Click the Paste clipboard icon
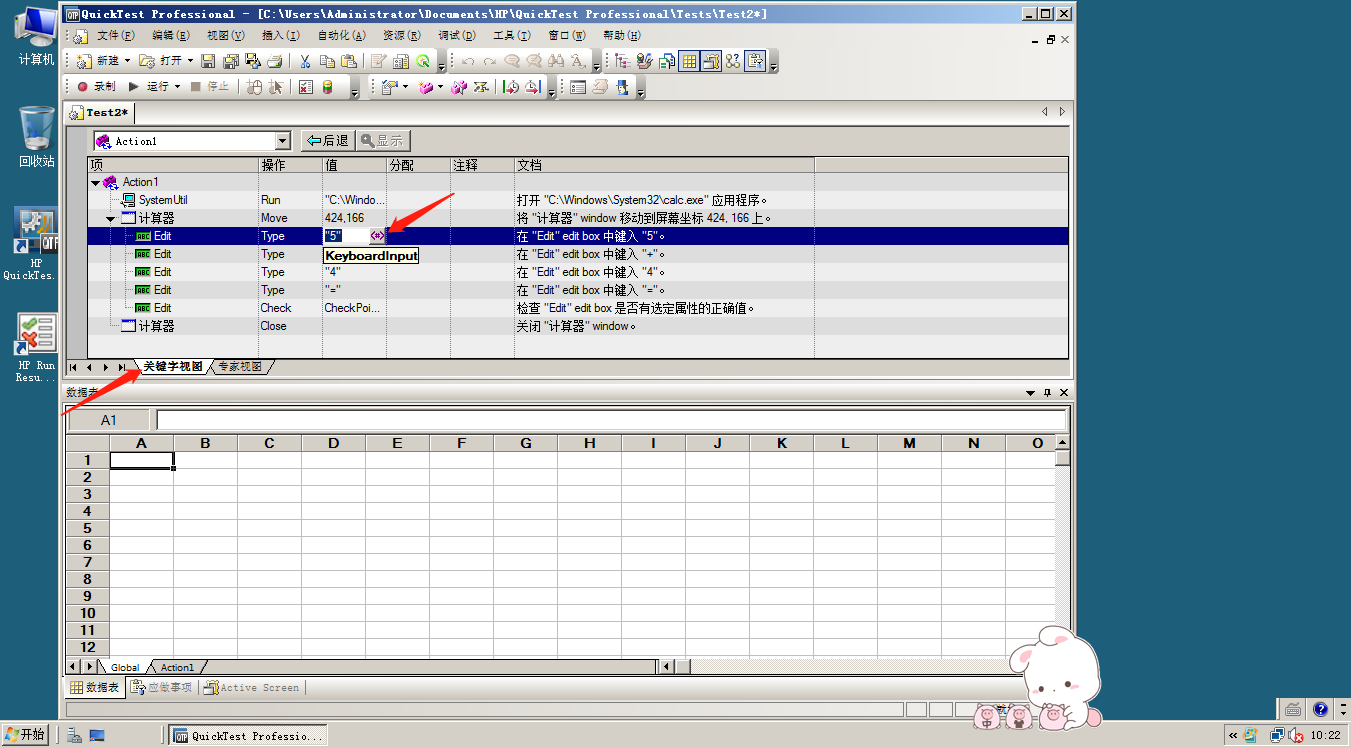Image resolution: width=1351 pixels, height=748 pixels. pyautogui.click(x=348, y=61)
